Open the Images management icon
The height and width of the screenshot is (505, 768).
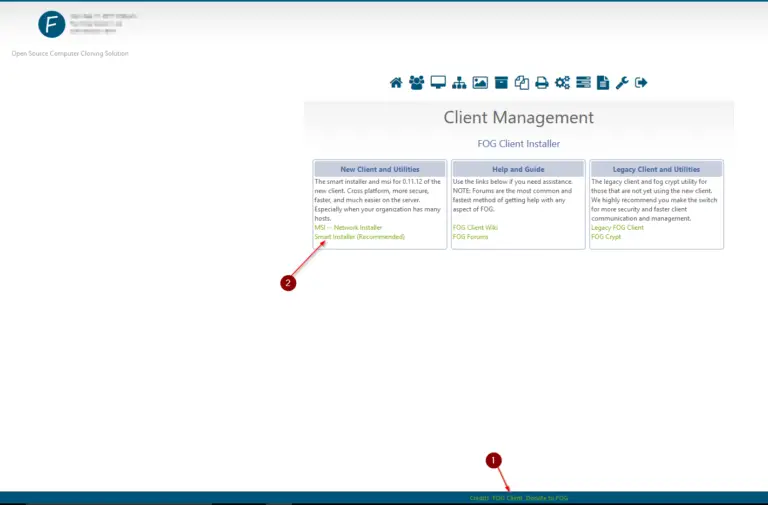[x=480, y=83]
